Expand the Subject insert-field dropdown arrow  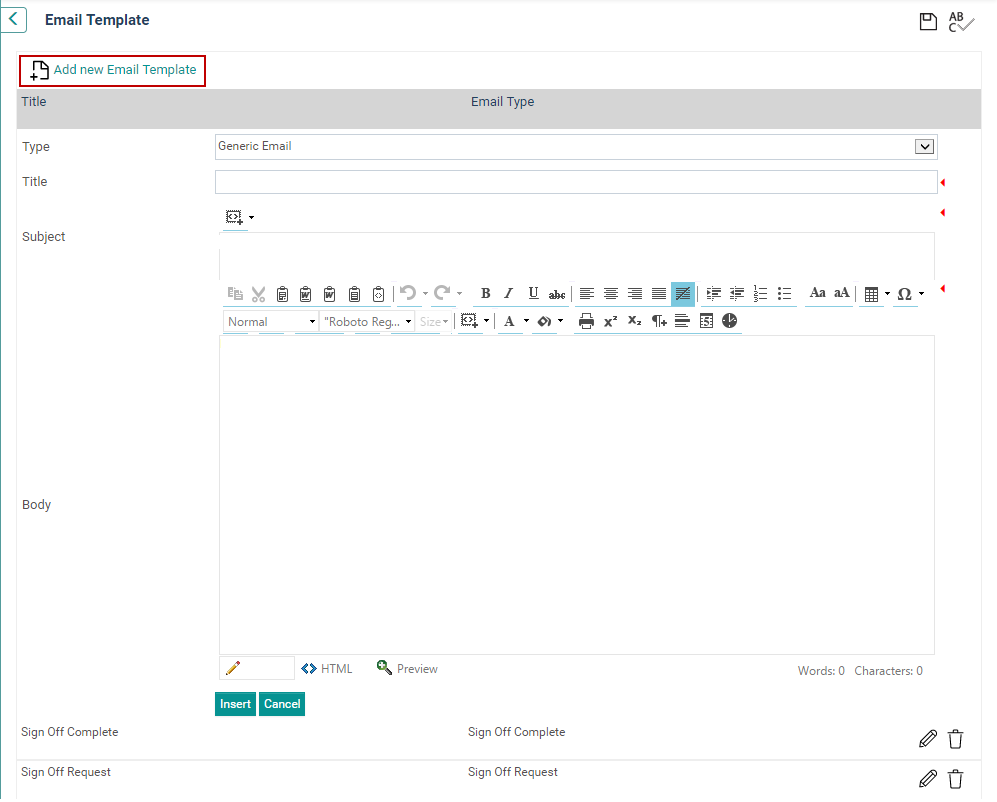(x=252, y=218)
